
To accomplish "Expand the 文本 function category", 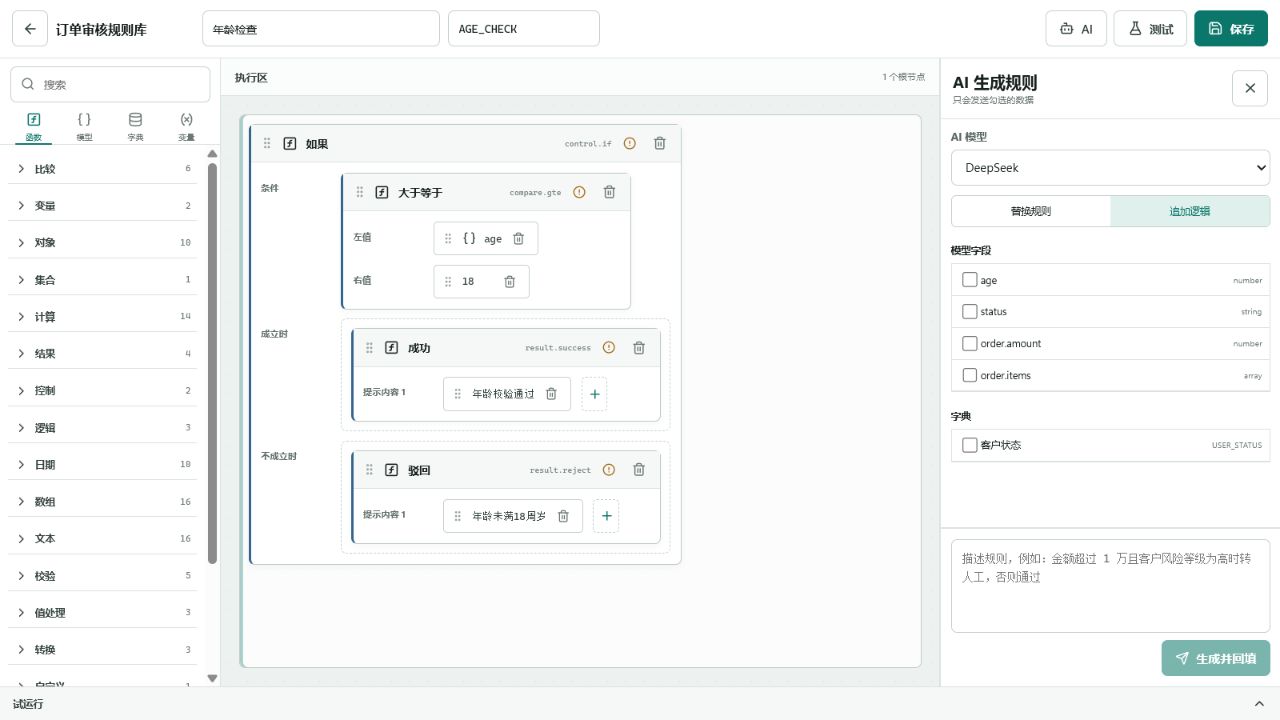I will tap(104, 539).
